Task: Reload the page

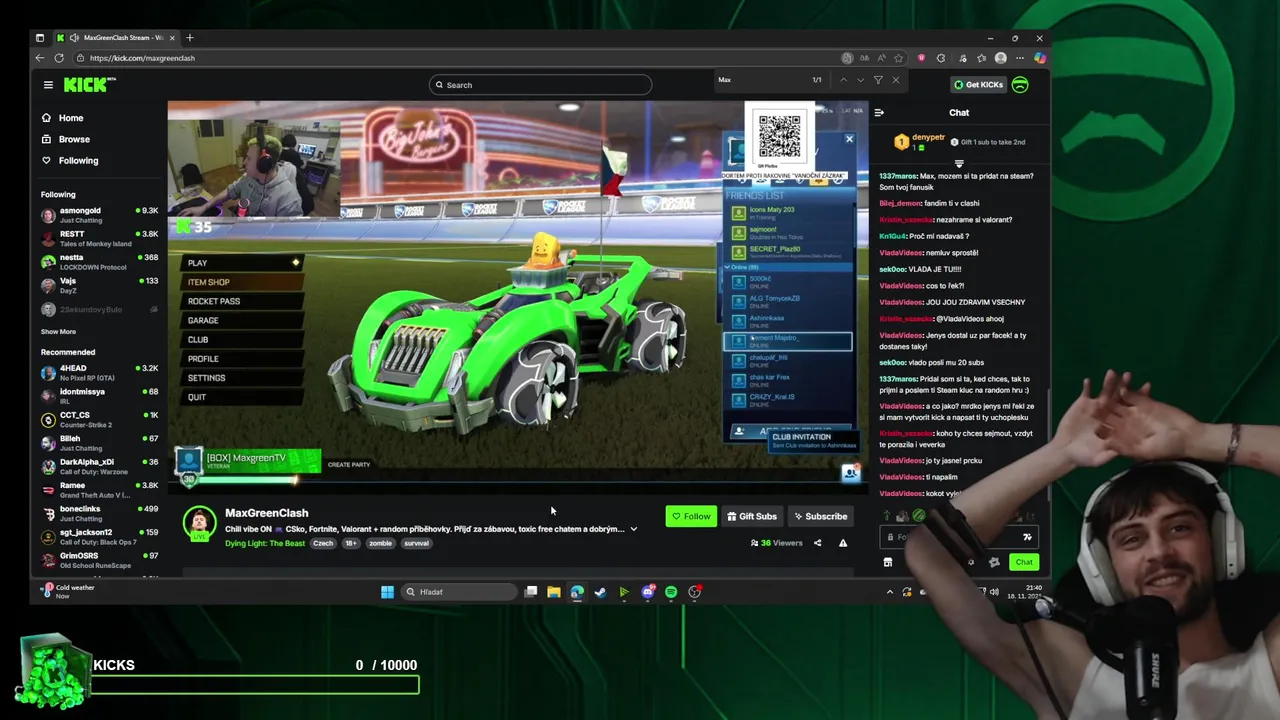Action: point(59,58)
